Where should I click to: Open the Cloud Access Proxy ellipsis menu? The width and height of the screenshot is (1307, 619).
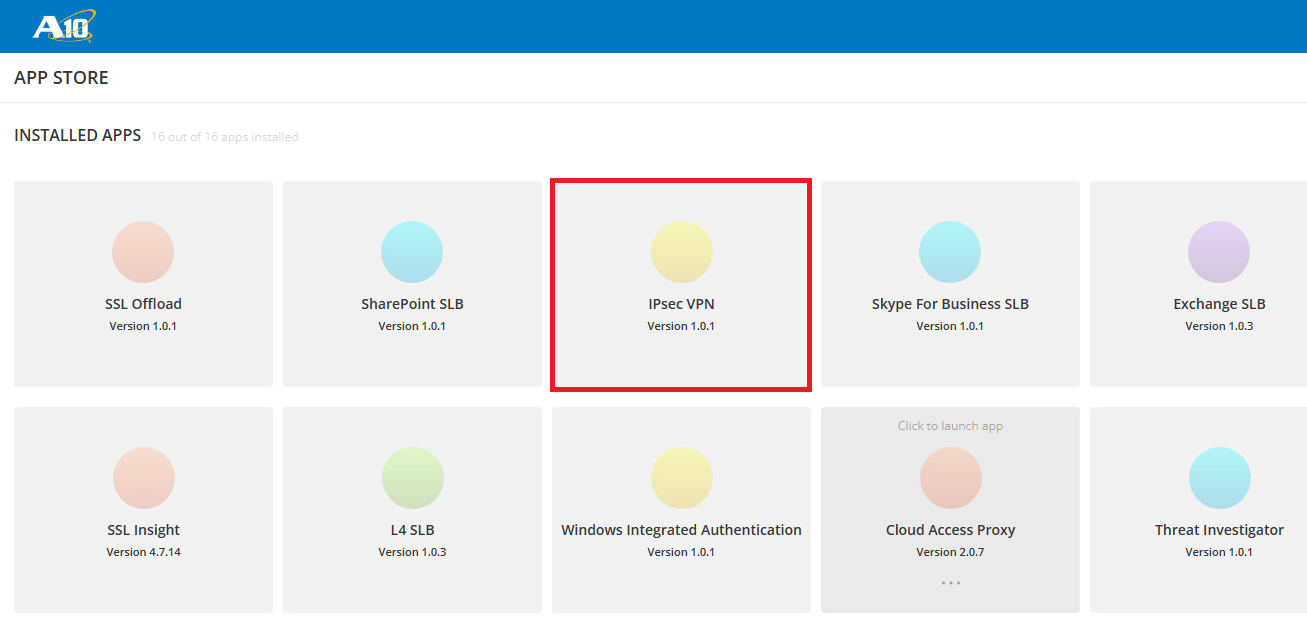pos(950,582)
